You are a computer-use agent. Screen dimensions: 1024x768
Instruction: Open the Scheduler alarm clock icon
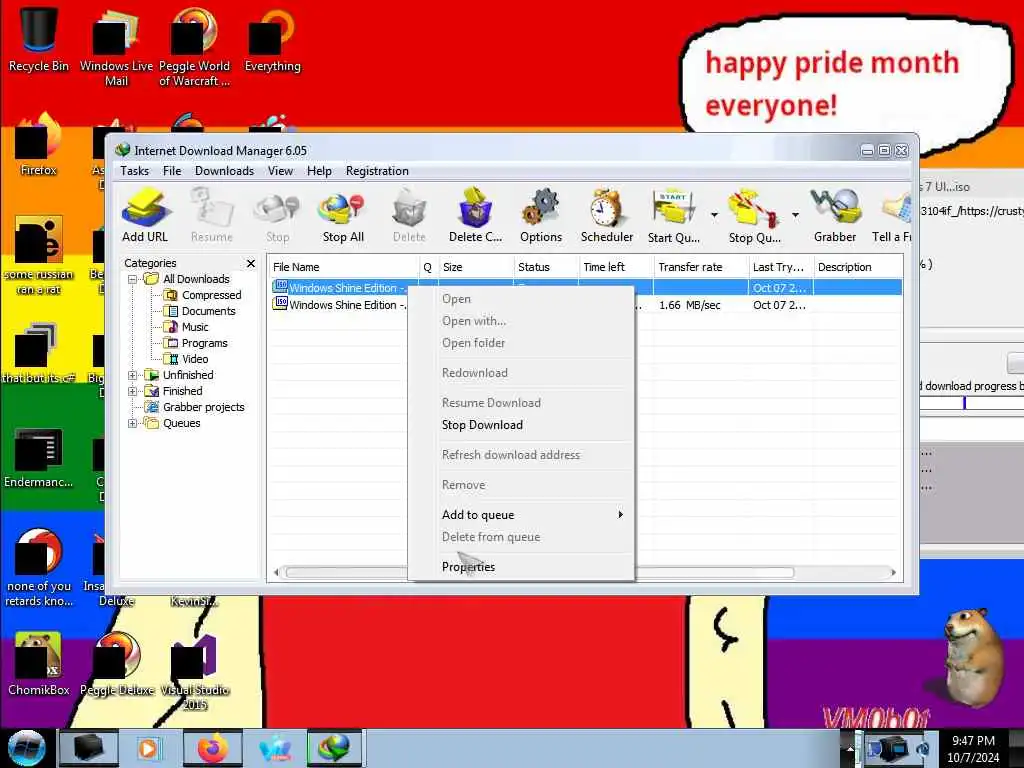607,216
